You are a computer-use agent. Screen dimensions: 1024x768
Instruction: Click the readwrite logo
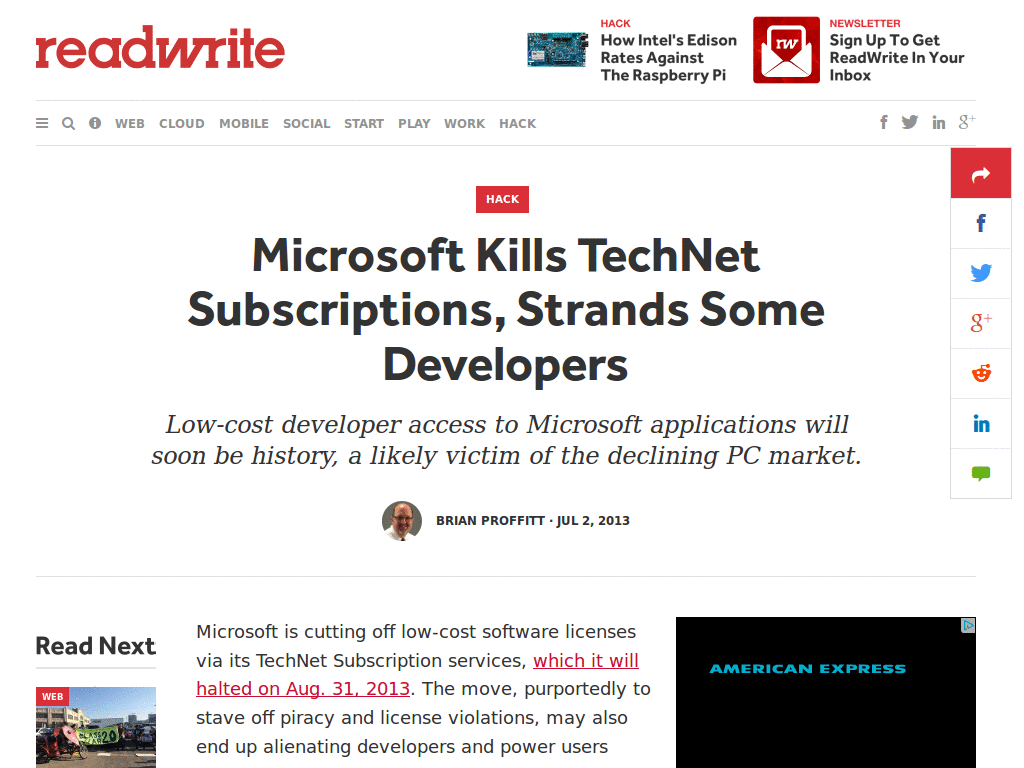[x=160, y=48]
